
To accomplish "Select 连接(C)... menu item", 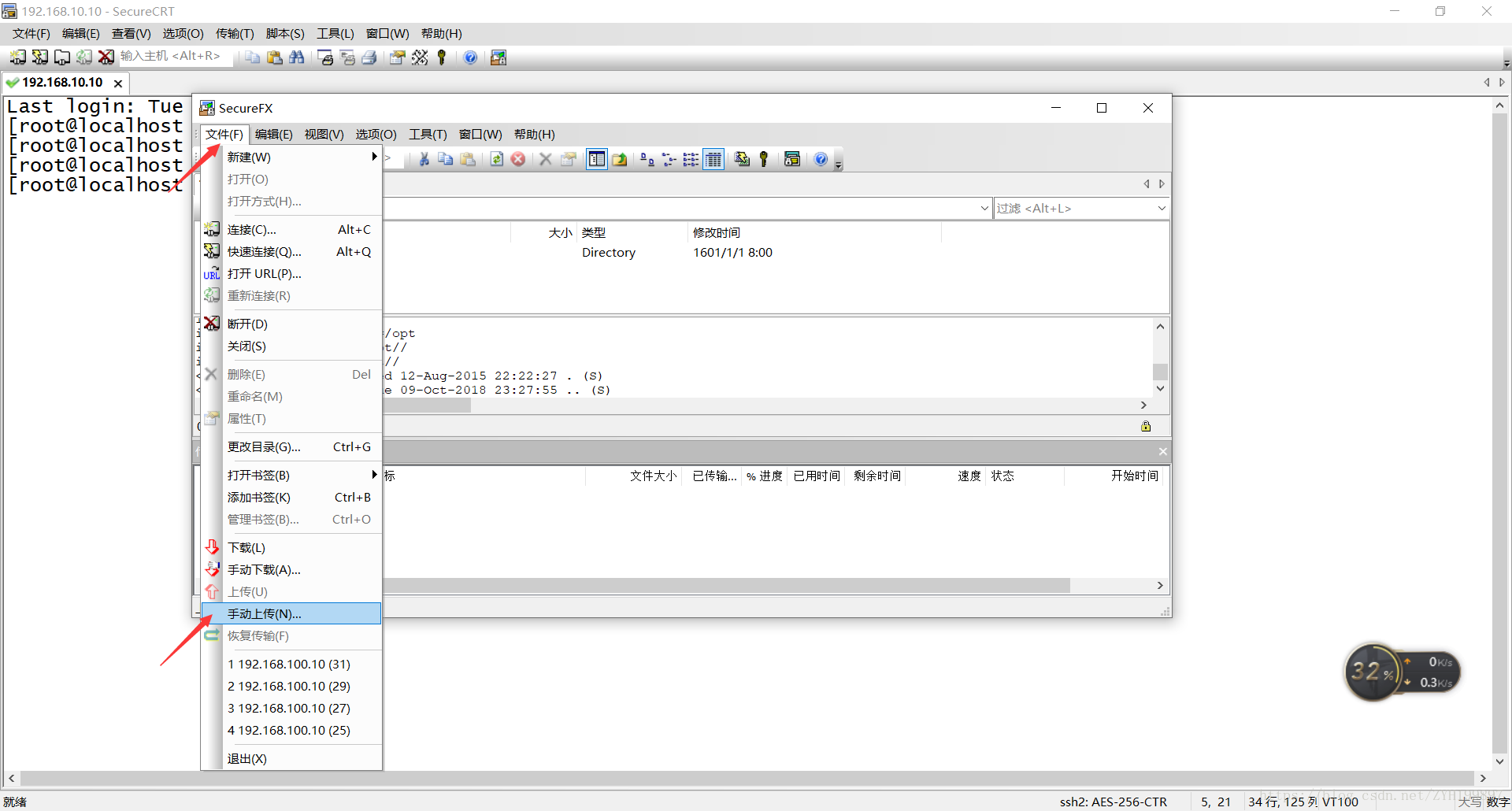I will tap(291, 229).
